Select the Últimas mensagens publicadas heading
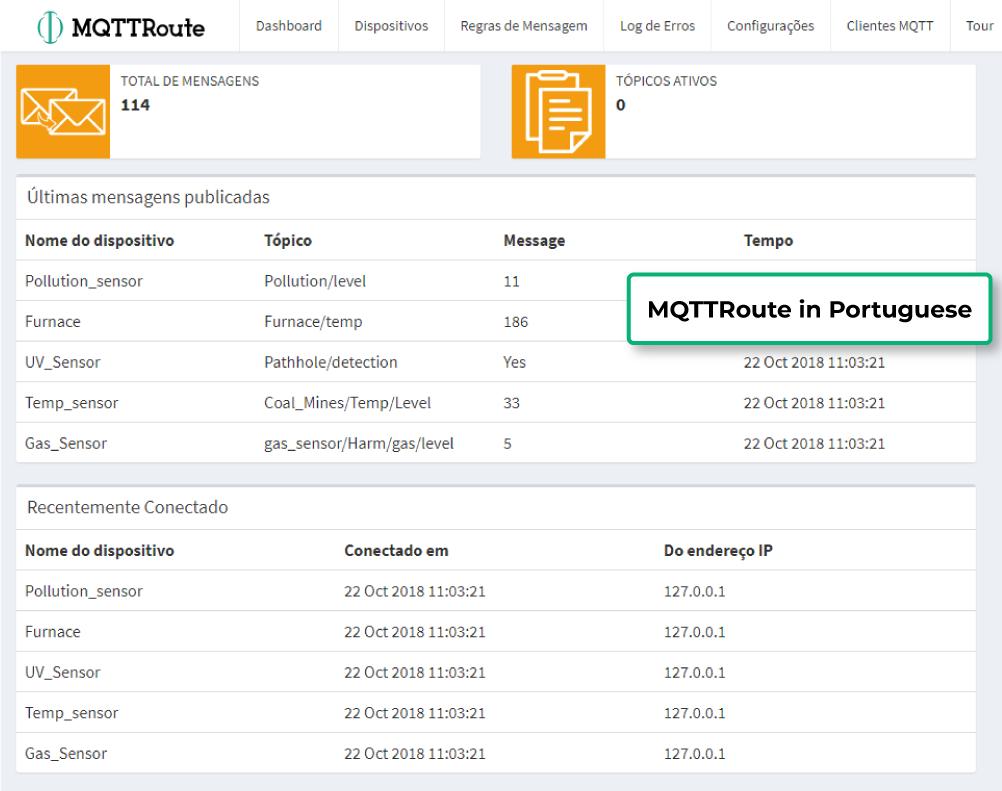1002x791 pixels. point(148,197)
